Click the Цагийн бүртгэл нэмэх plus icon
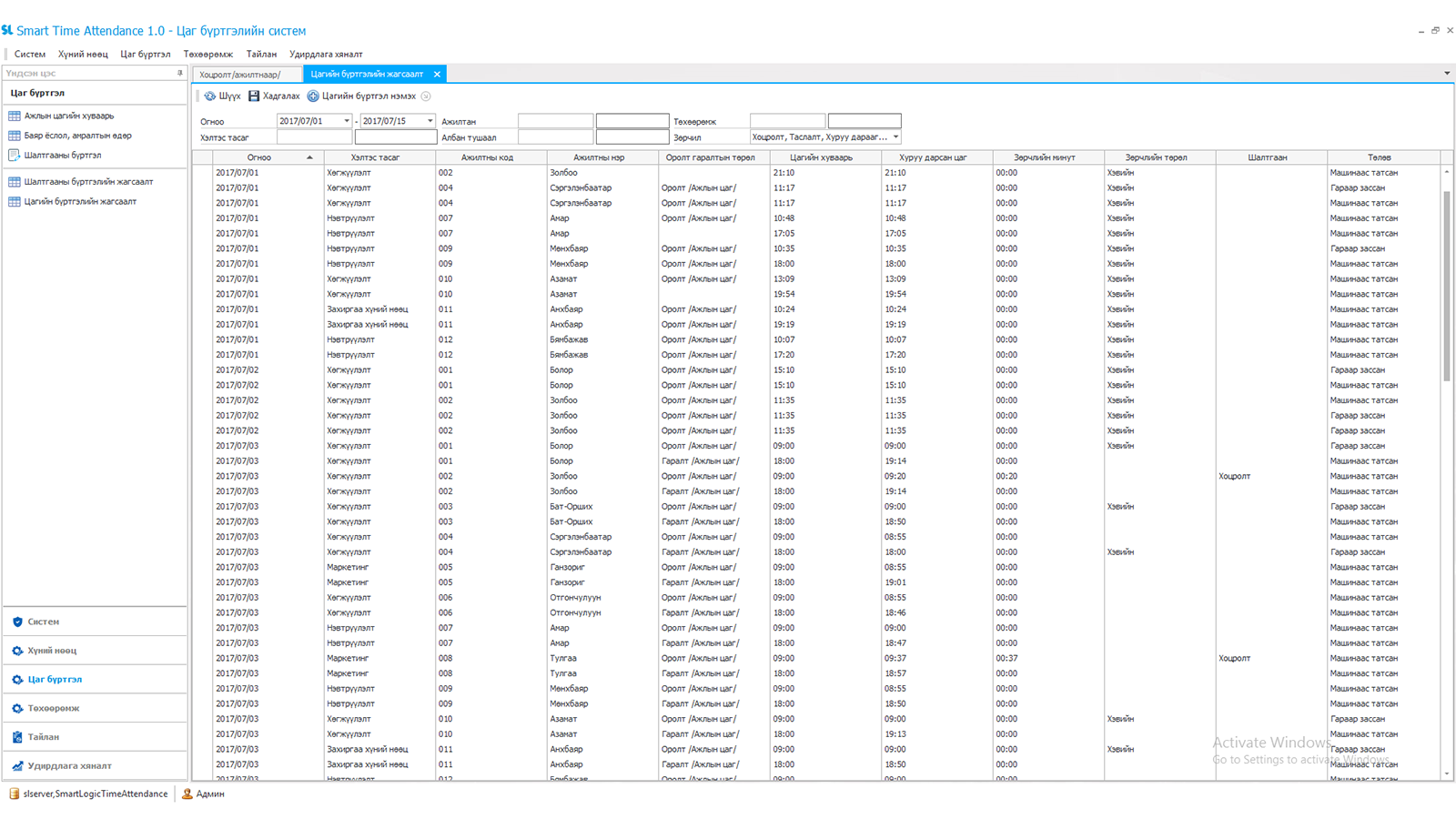 point(313,96)
